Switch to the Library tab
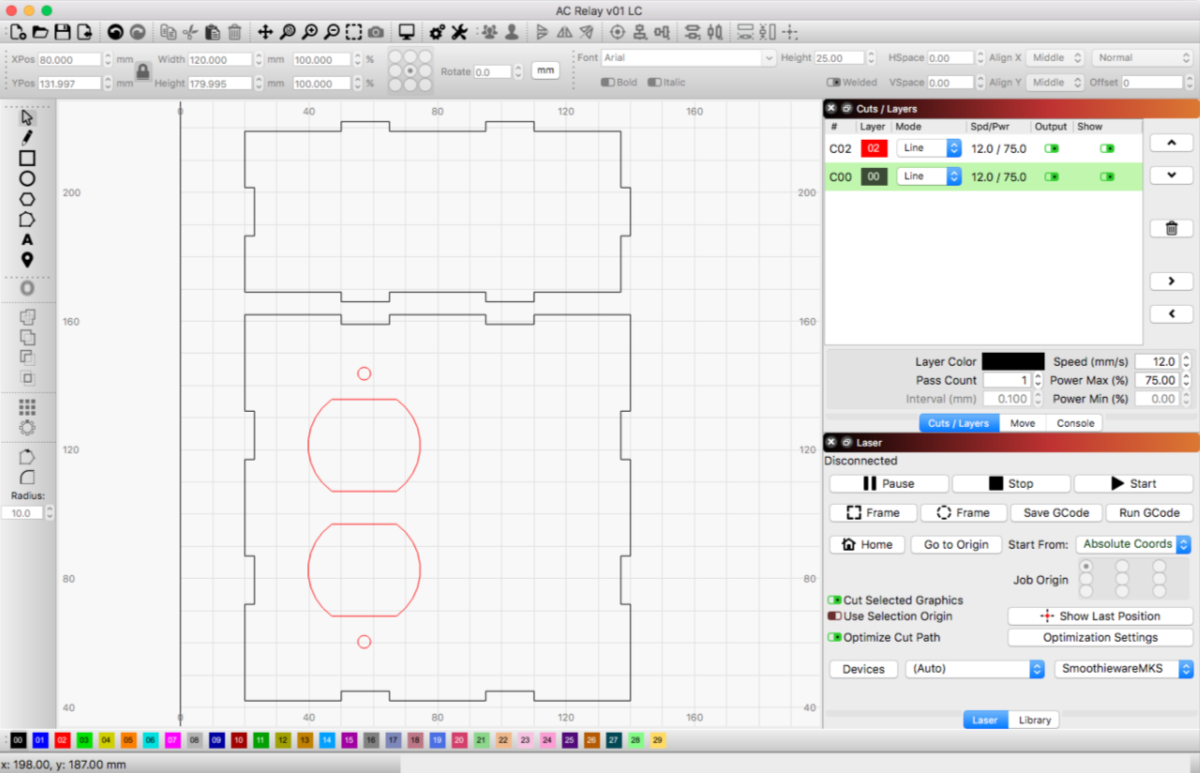1200x773 pixels. (1035, 719)
